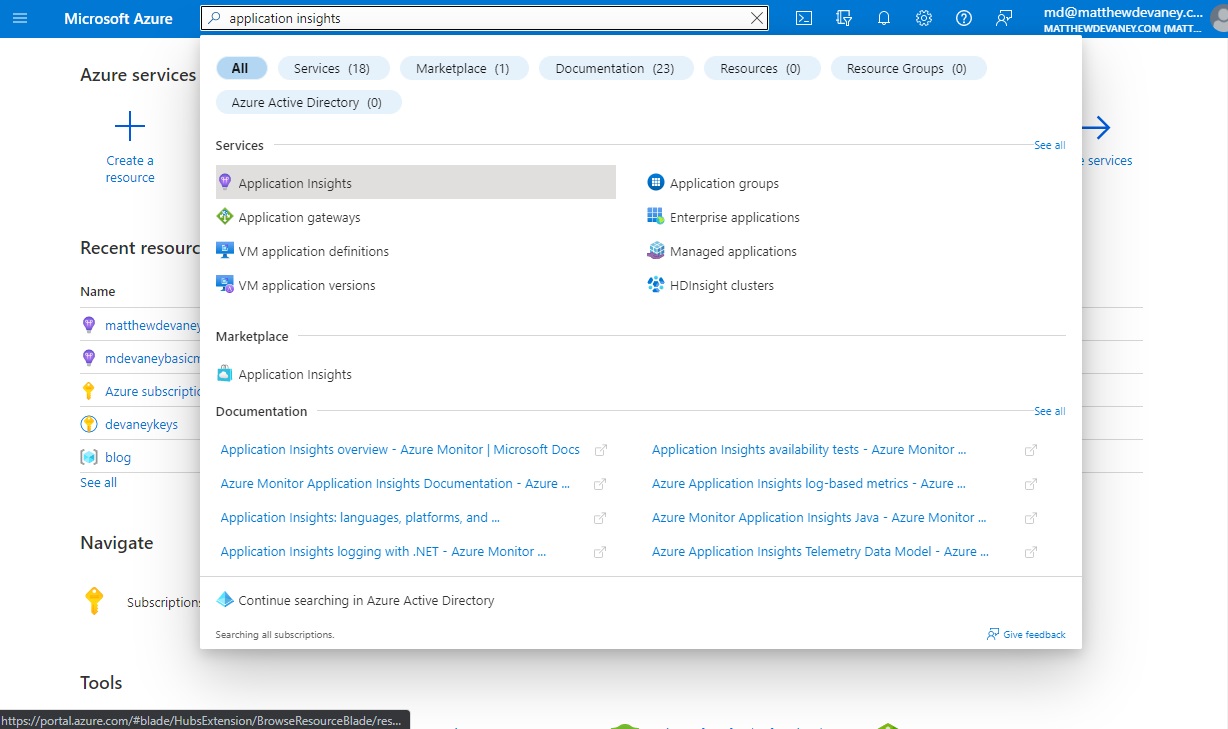The width and height of the screenshot is (1228, 729).
Task: Filter results by Resource Groups (0)
Action: (x=906, y=68)
